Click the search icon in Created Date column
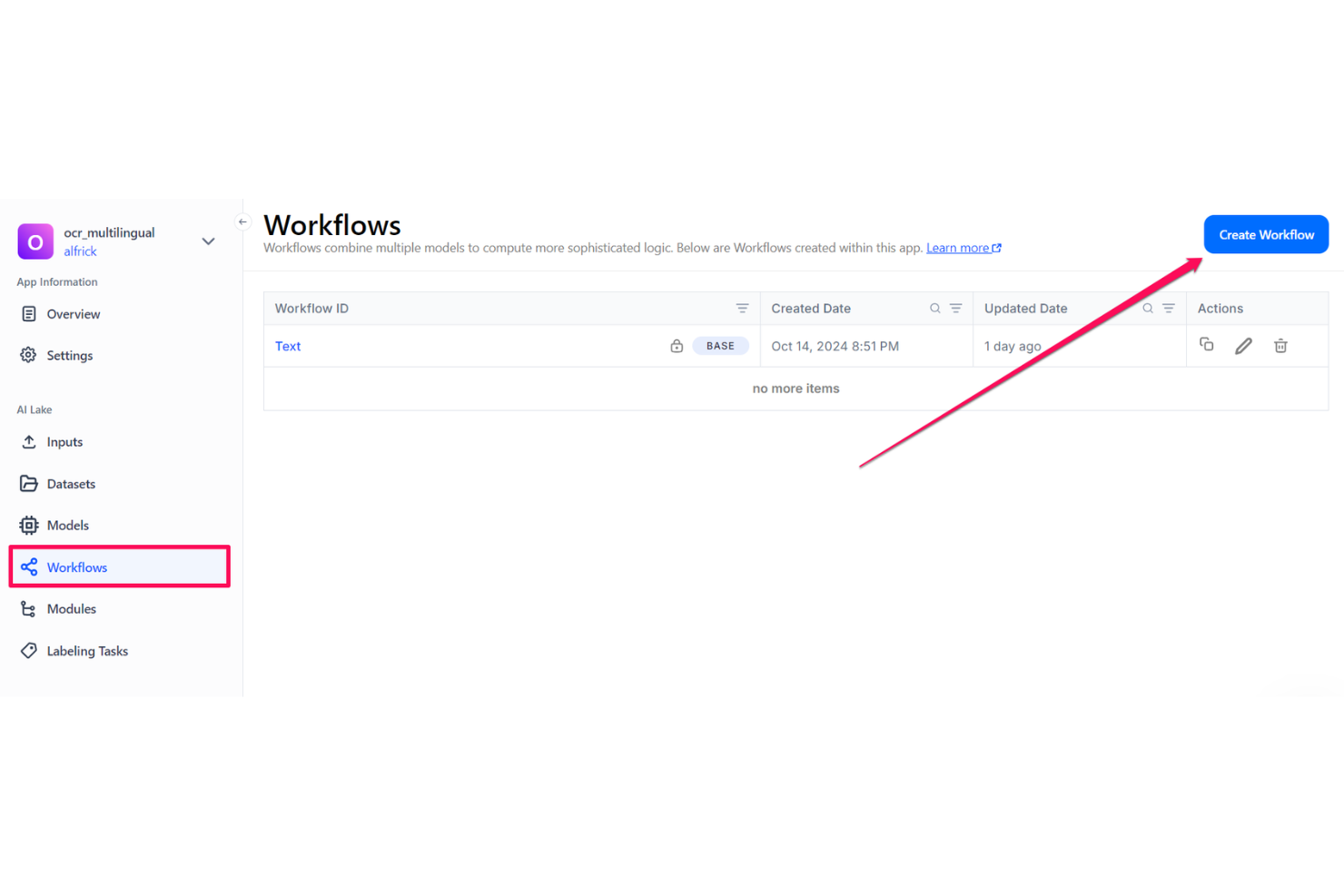This screenshot has height=896, width=1344. pyautogui.click(x=934, y=309)
